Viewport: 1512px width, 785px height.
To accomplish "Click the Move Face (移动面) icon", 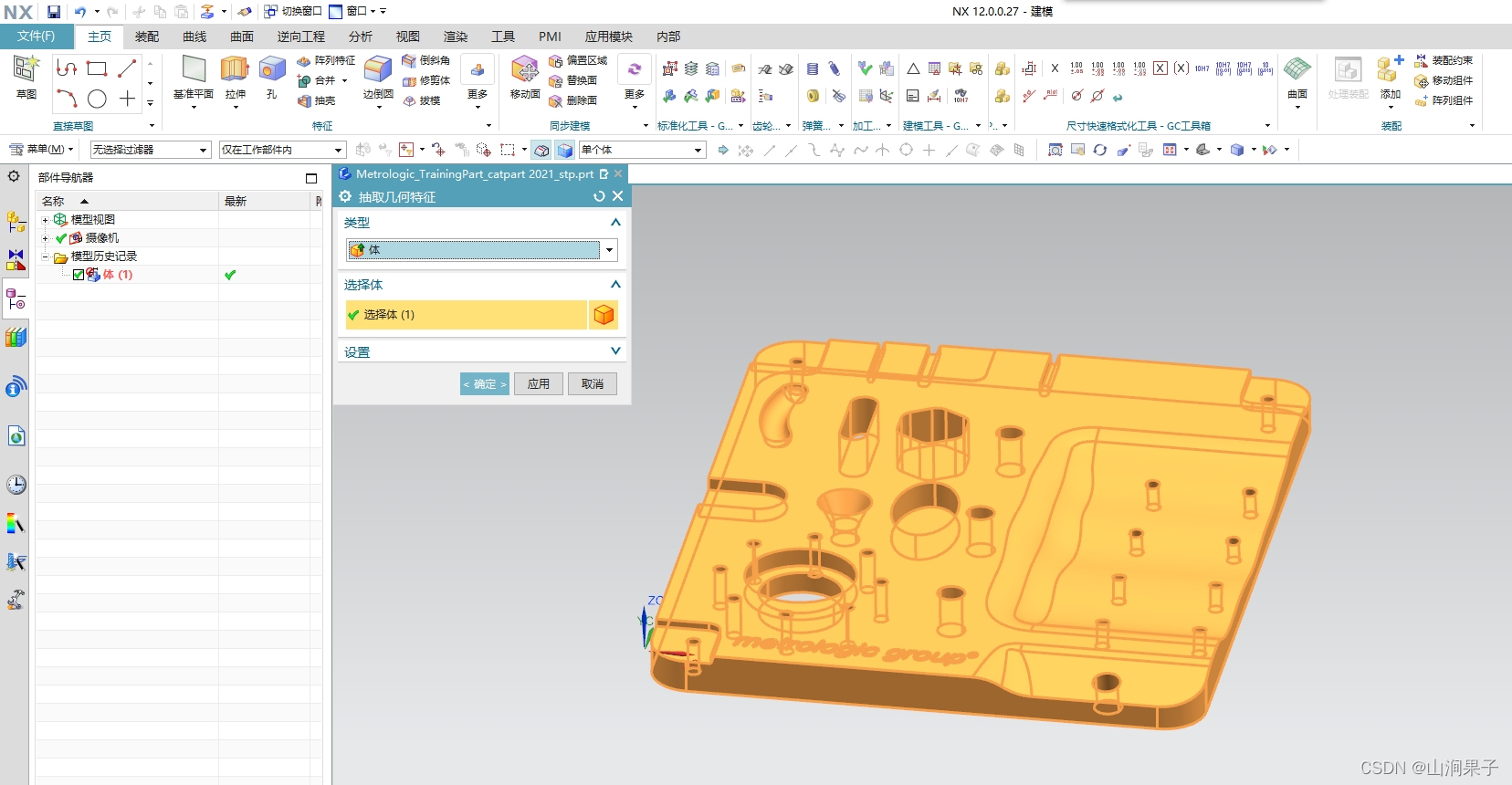I will point(525,69).
